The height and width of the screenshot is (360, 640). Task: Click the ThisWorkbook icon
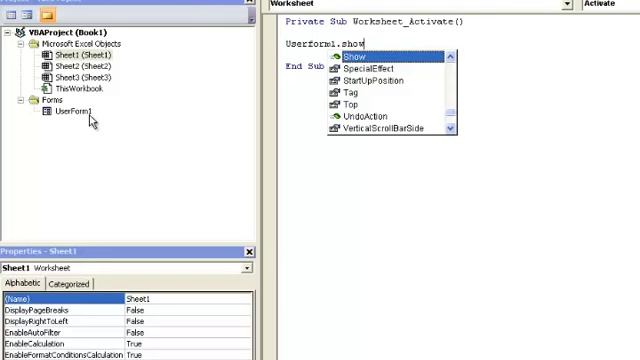47,89
